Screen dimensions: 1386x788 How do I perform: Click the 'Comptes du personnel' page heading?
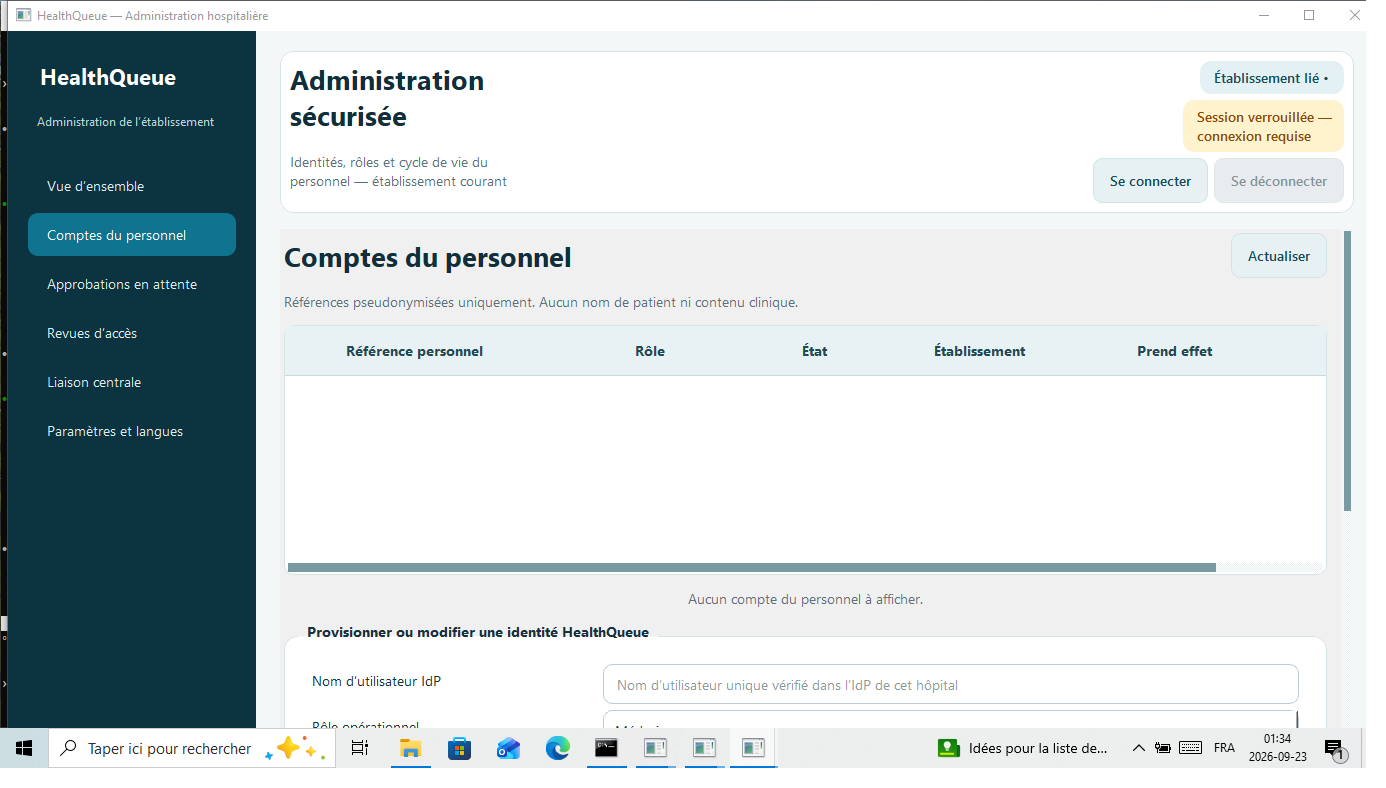pyautogui.click(x=428, y=258)
